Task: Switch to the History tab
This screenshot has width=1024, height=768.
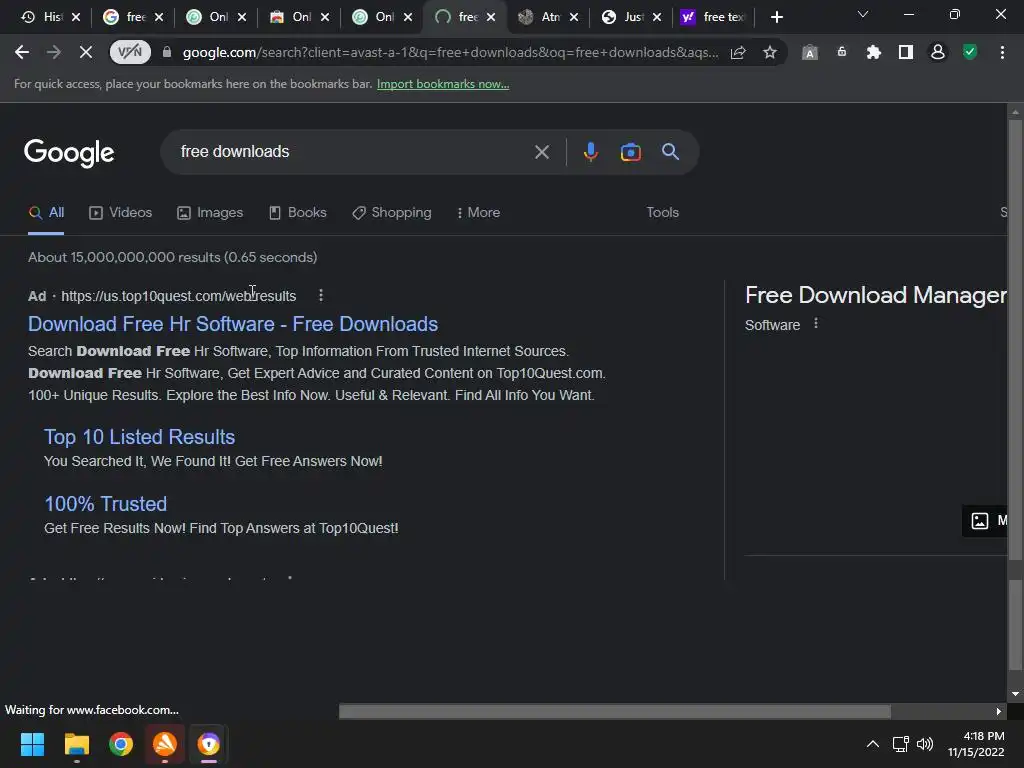Action: (x=43, y=17)
